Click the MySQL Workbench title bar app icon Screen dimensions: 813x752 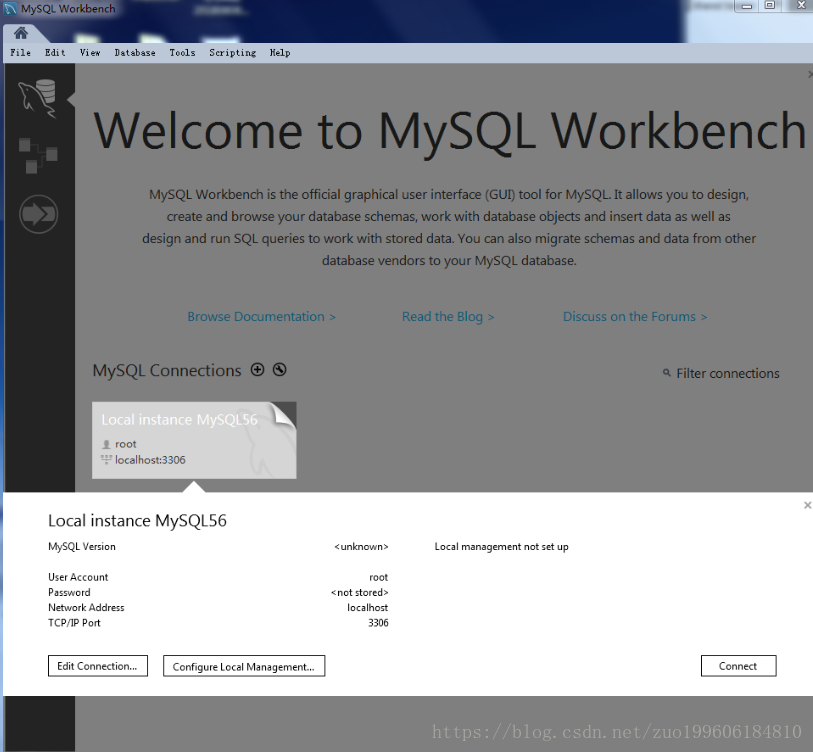click(10, 9)
